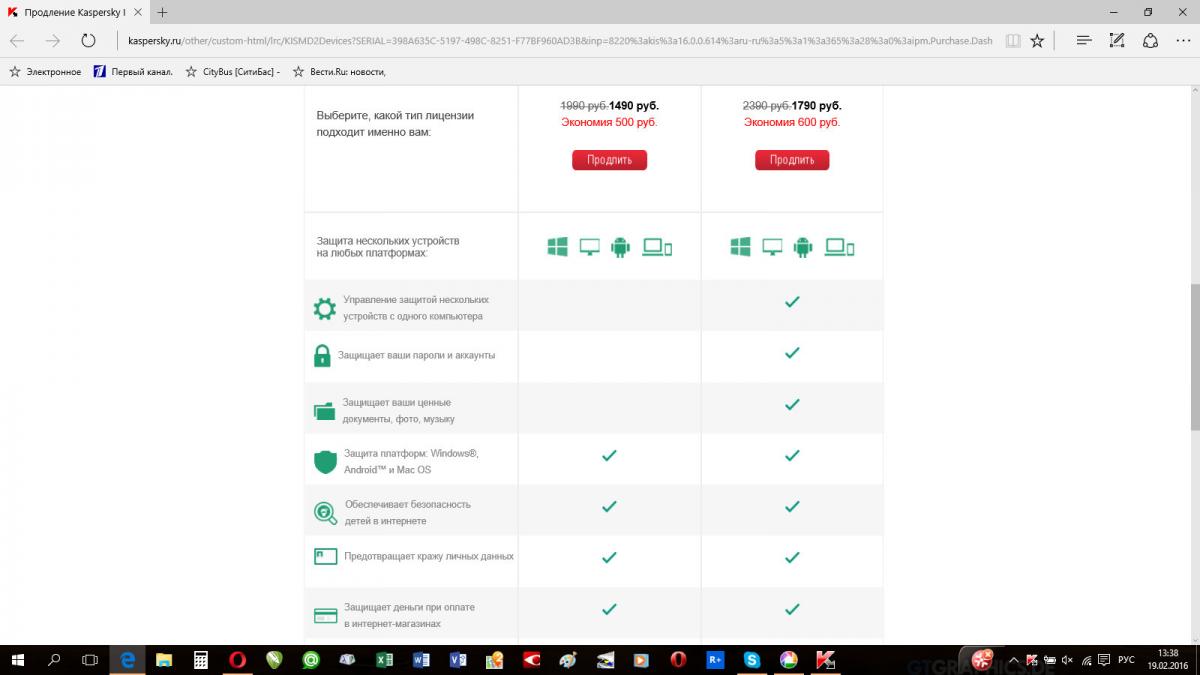This screenshot has width=1200, height=675.
Task: Open taskbar search magnifier
Action: [x=55, y=660]
